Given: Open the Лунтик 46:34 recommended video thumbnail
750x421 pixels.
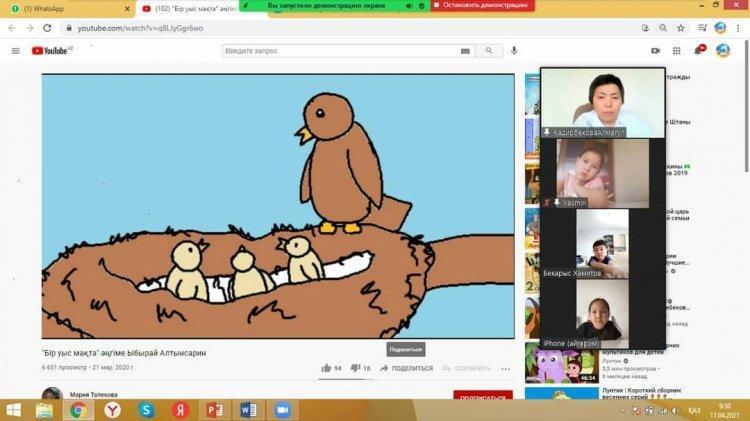Looking at the screenshot, I should pos(562,363).
